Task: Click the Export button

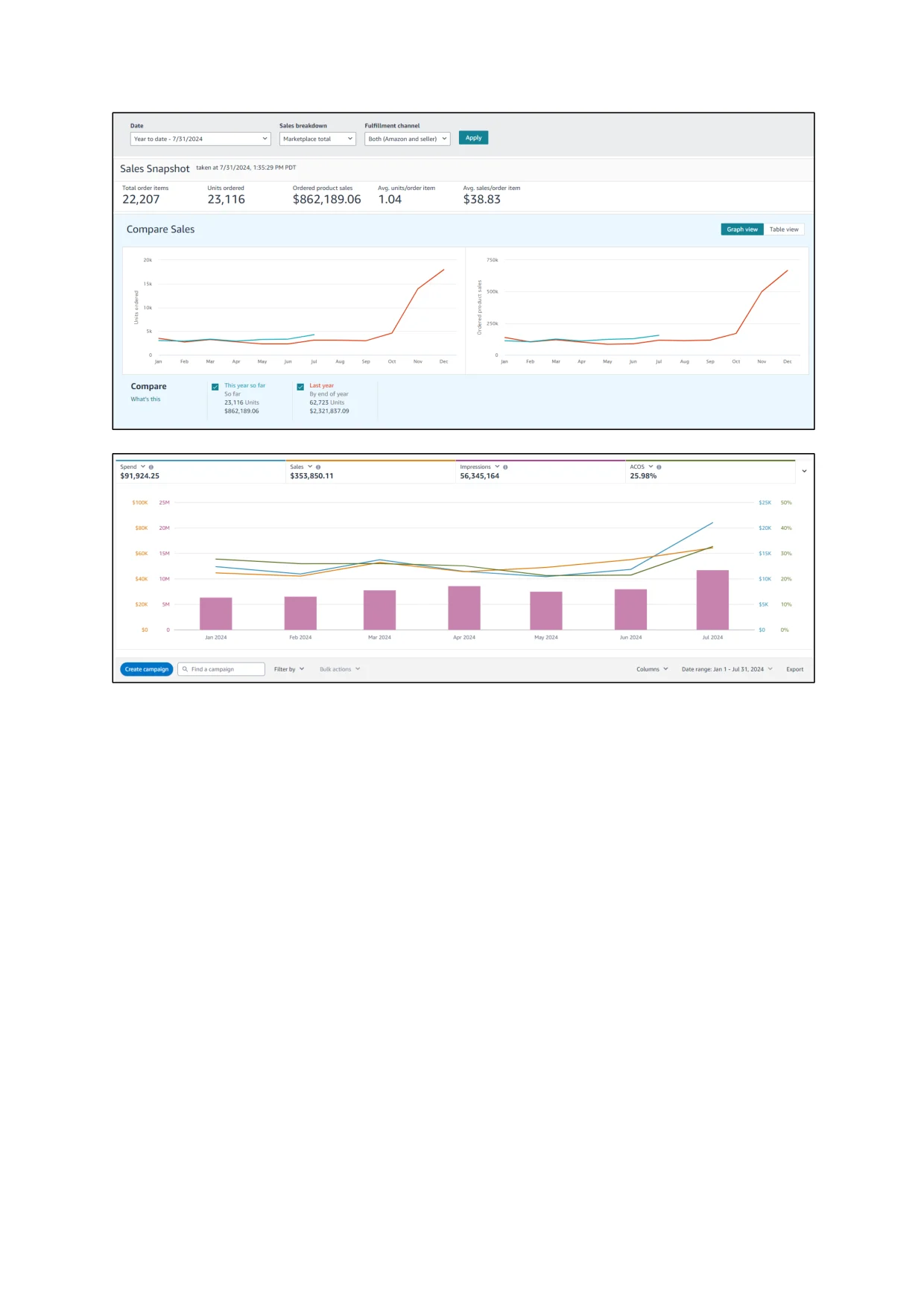Action: [795, 669]
